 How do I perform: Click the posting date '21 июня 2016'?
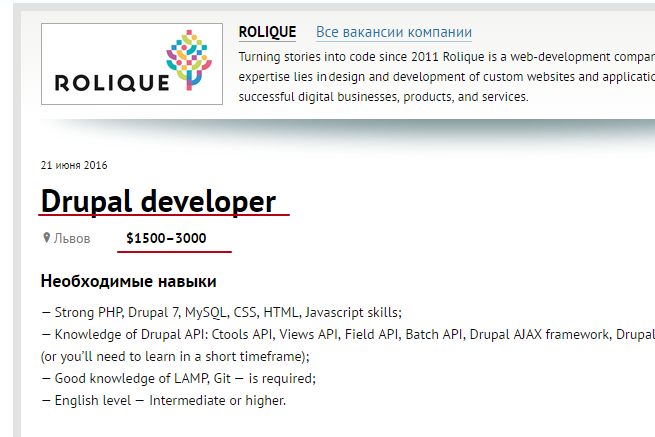[74, 165]
